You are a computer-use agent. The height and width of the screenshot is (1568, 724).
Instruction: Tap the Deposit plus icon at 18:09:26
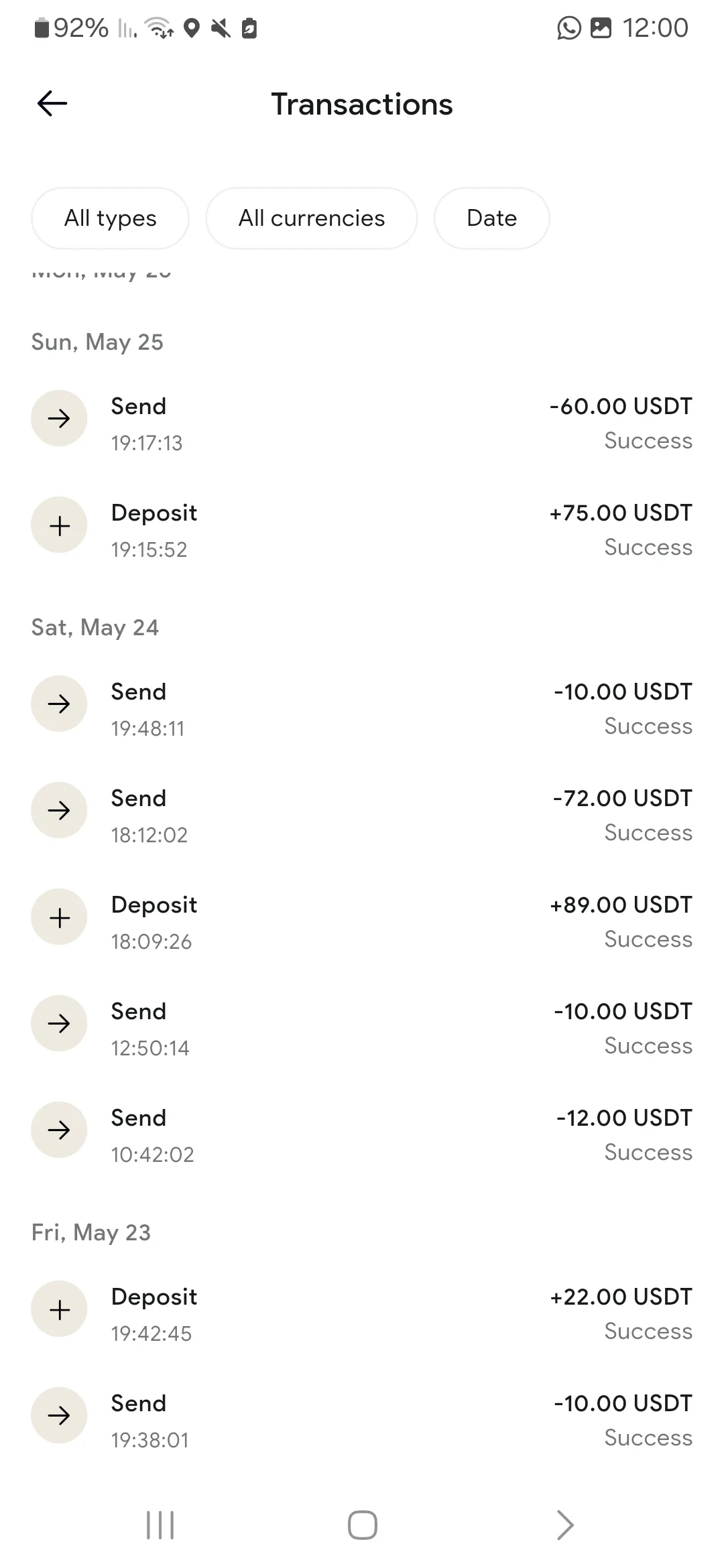point(59,917)
